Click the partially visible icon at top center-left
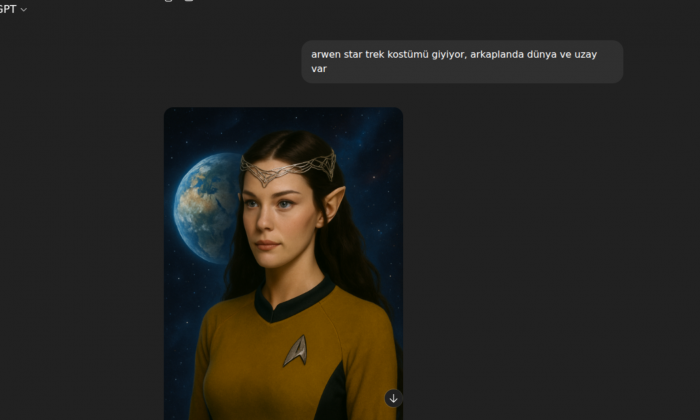 [168, 1]
